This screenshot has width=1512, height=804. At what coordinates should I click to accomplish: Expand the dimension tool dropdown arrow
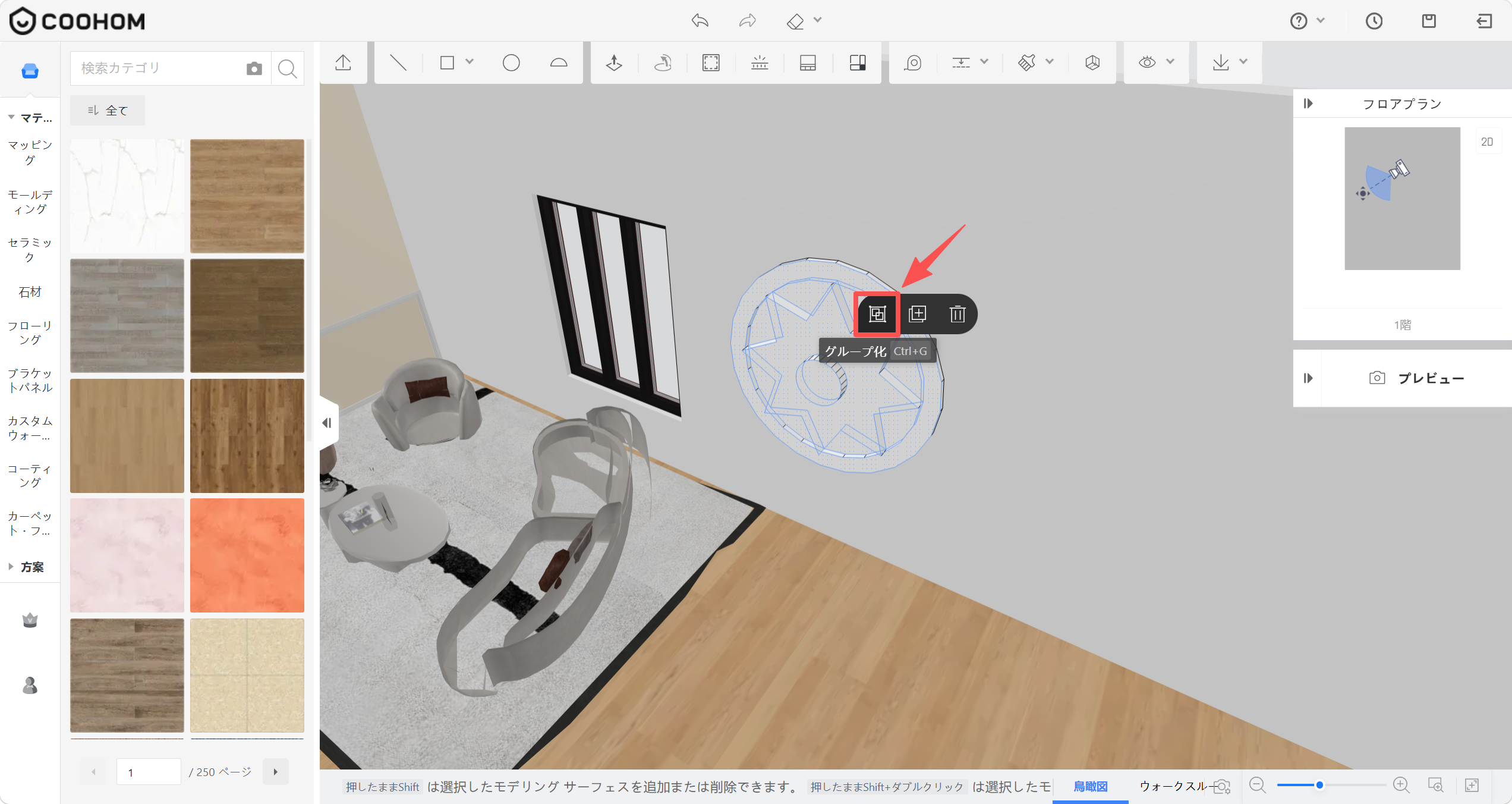[x=984, y=61]
